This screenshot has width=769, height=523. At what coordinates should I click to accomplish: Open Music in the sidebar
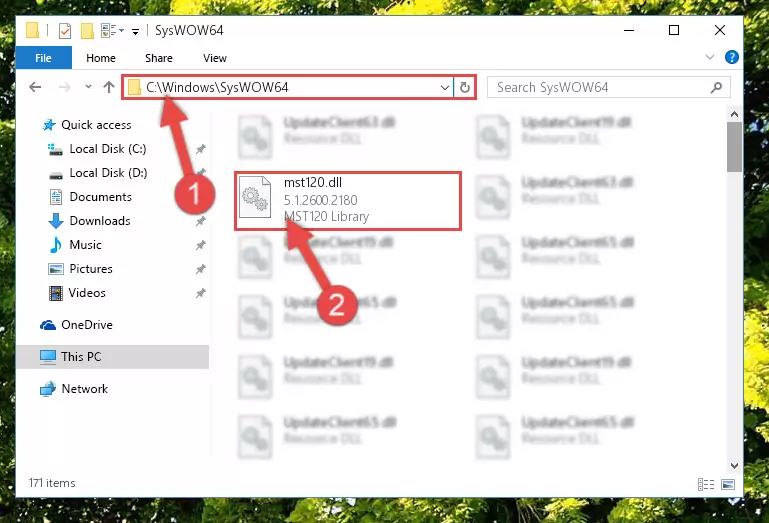85,245
